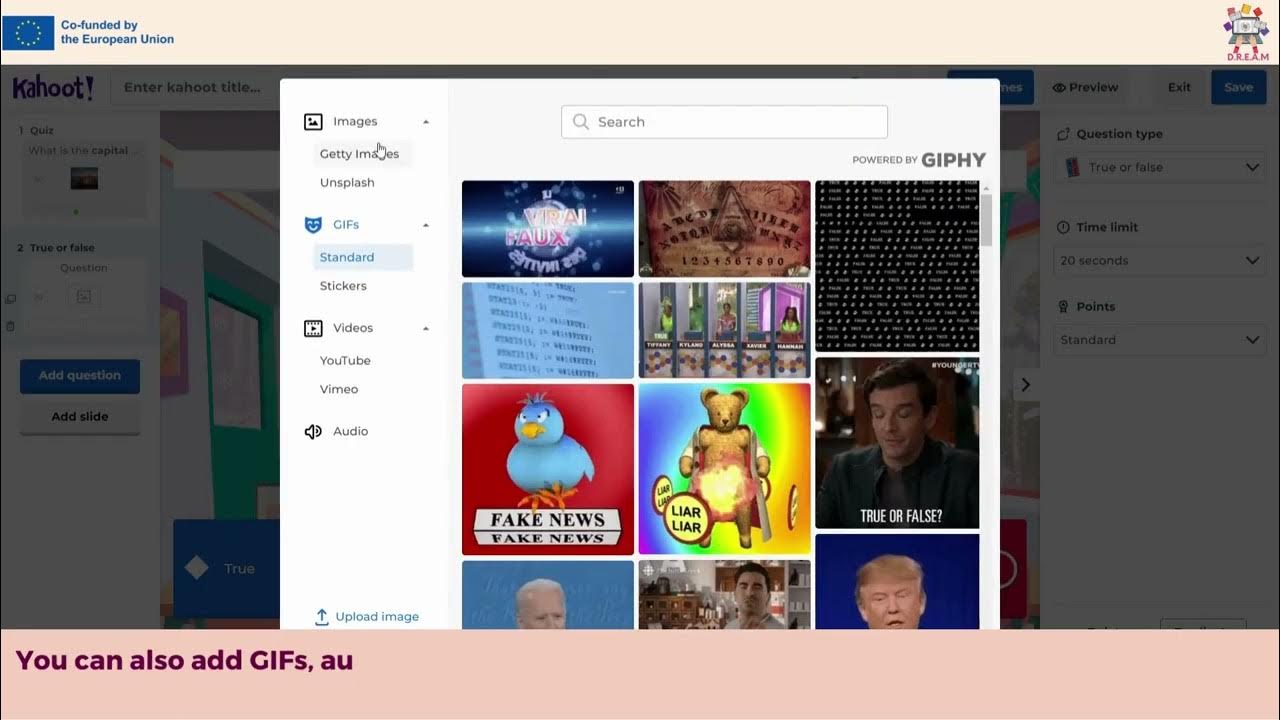The height and width of the screenshot is (720, 1280).
Task: Click the Audio speaker icon
Action: pyautogui.click(x=313, y=431)
